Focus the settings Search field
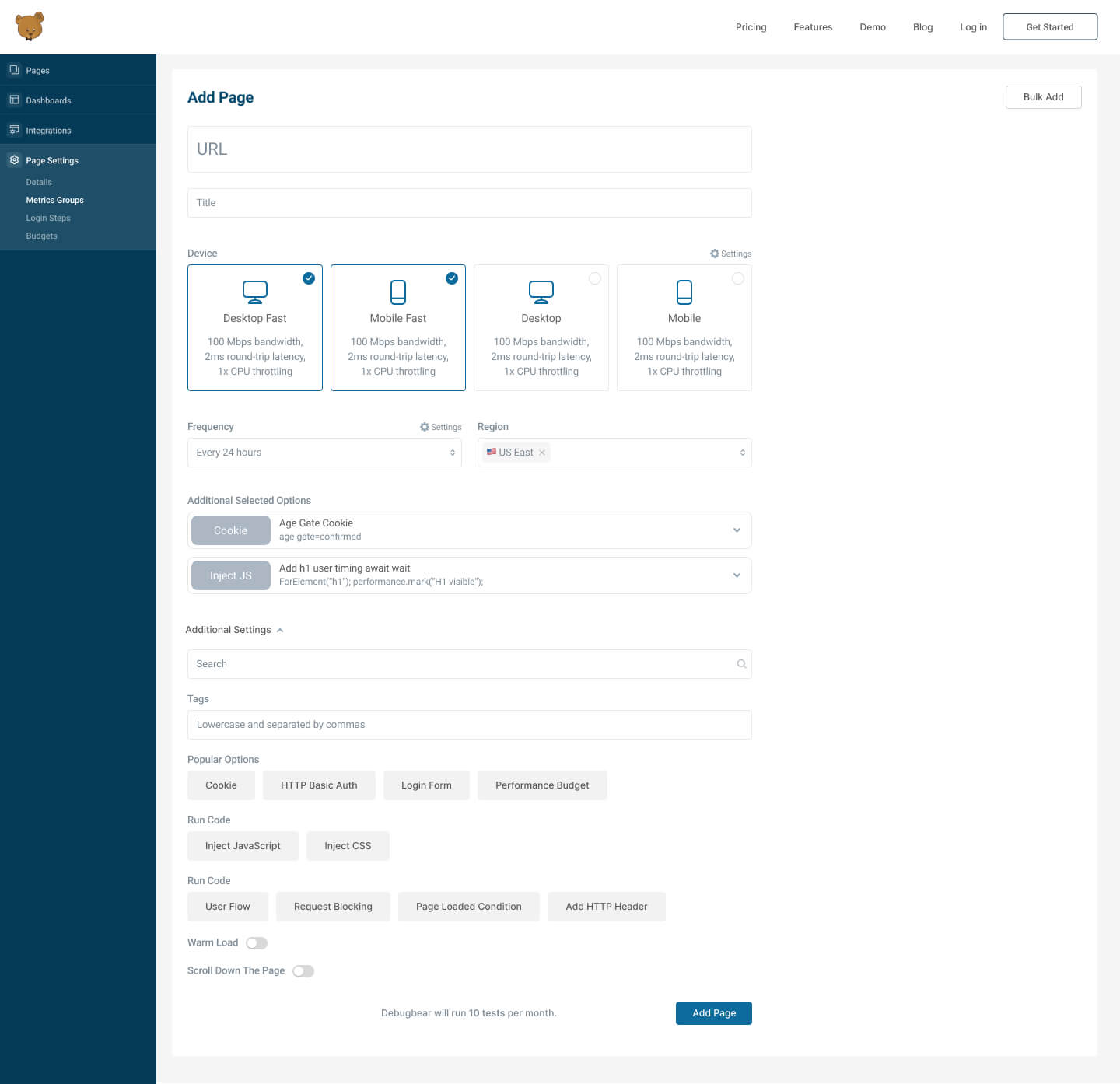This screenshot has height=1084, width=1120. coord(470,664)
